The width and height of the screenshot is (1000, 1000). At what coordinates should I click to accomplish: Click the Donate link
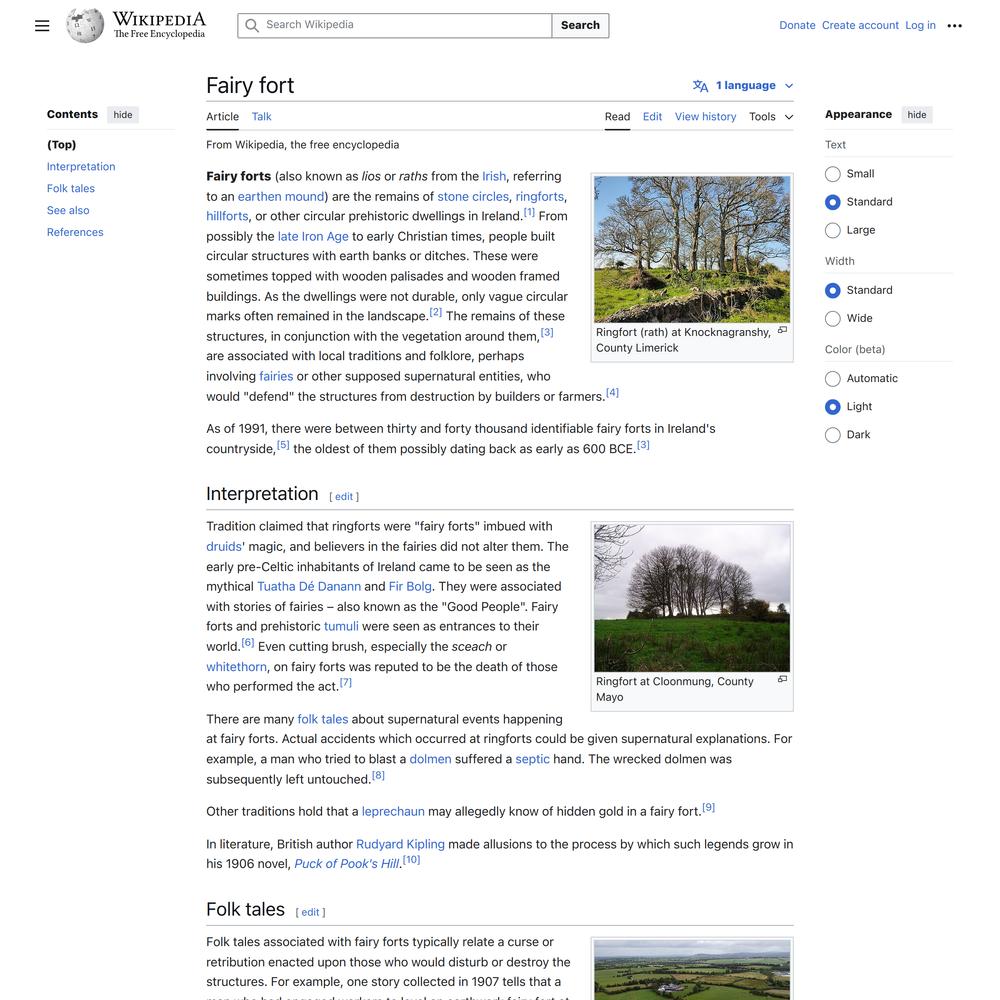pos(797,26)
